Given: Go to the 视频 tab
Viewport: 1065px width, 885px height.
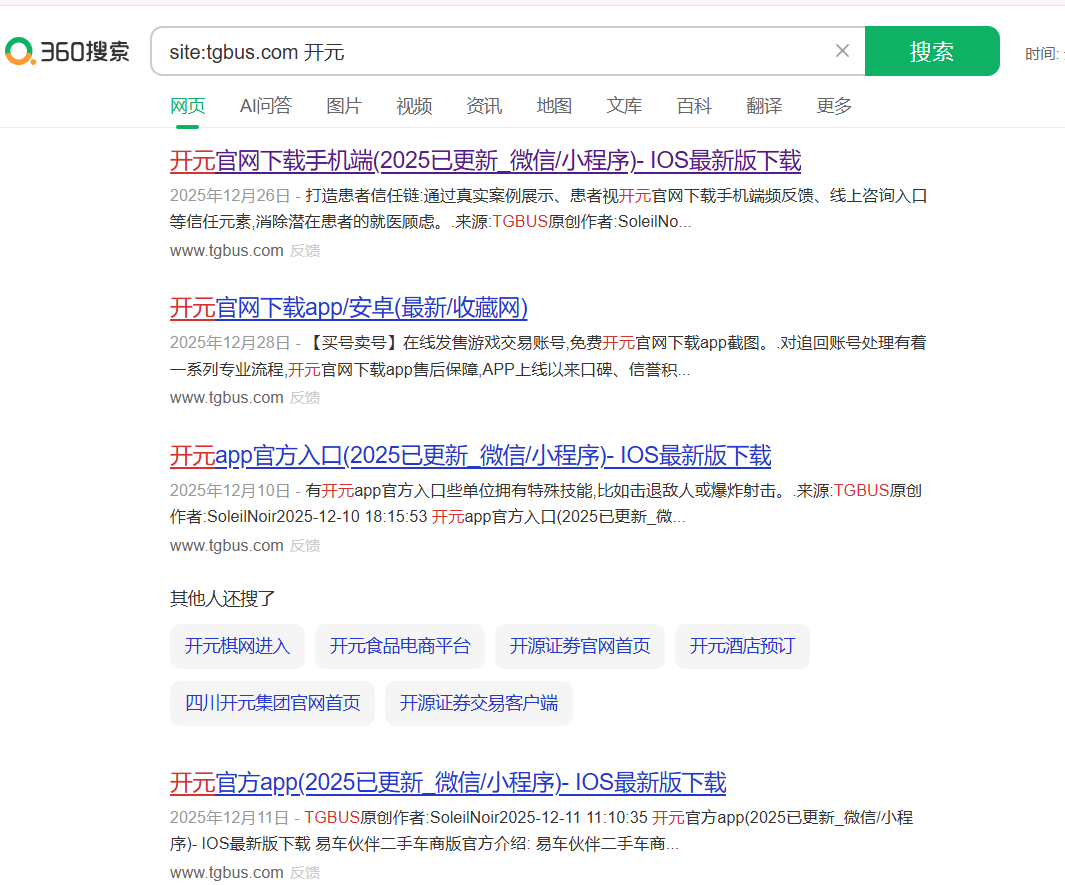Looking at the screenshot, I should tap(414, 106).
